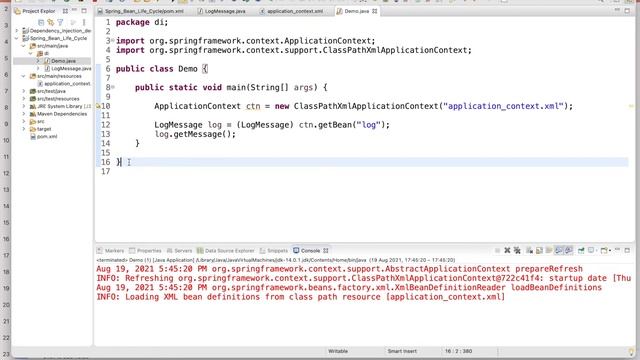Toggle Link with Editor in Project Explorer
This screenshot has width=640, height=360.
coord(51,22)
